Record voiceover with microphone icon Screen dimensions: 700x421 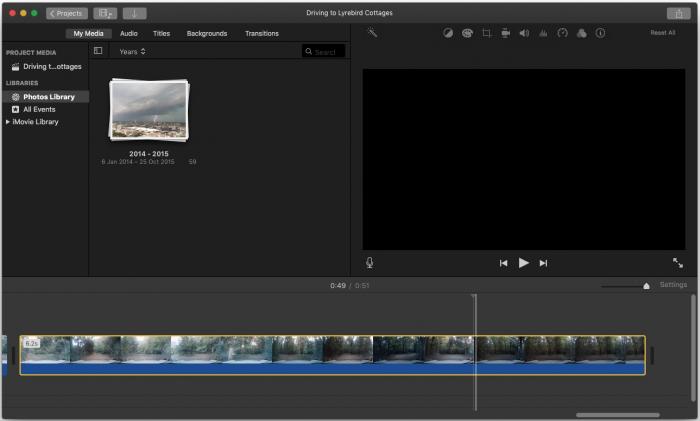click(370, 263)
